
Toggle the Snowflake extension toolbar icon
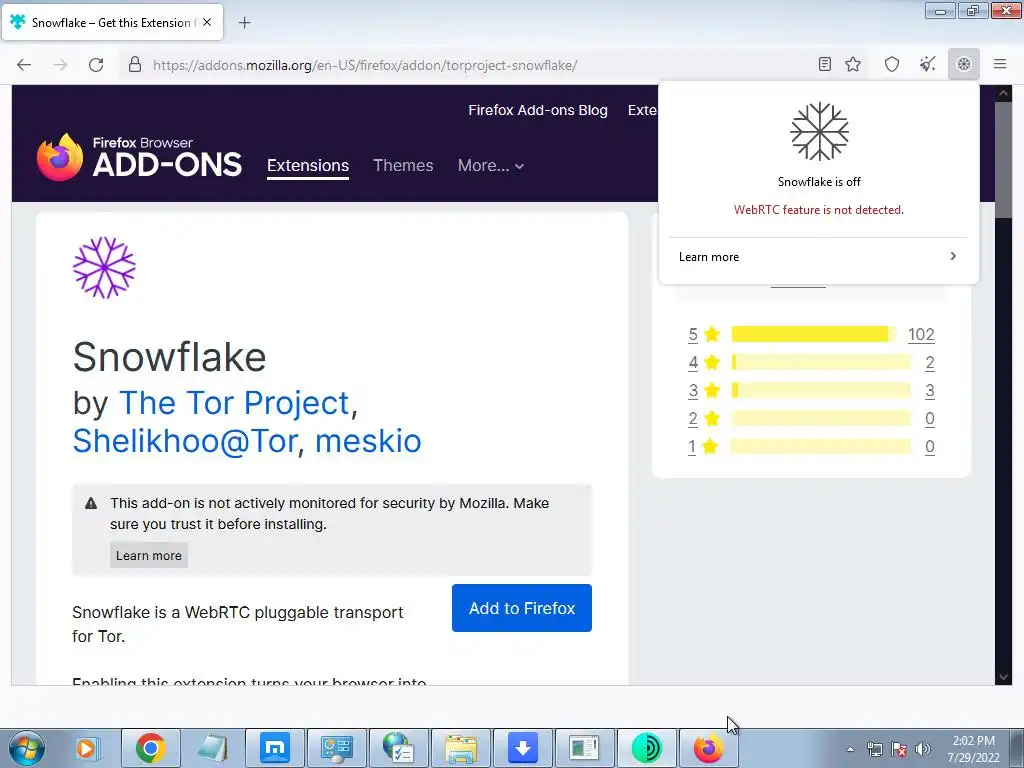pyautogui.click(x=964, y=64)
